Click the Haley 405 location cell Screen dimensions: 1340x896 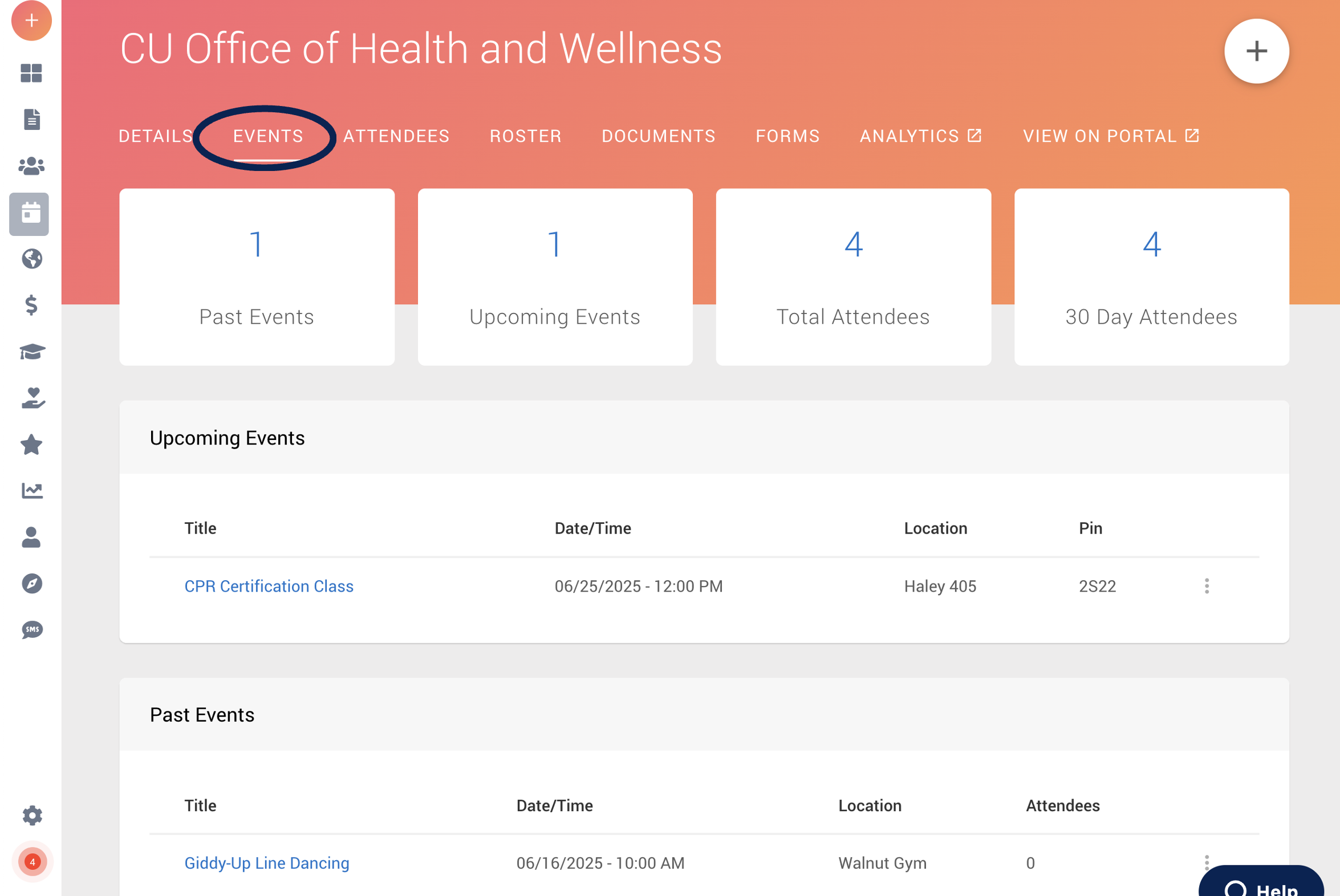pos(940,586)
